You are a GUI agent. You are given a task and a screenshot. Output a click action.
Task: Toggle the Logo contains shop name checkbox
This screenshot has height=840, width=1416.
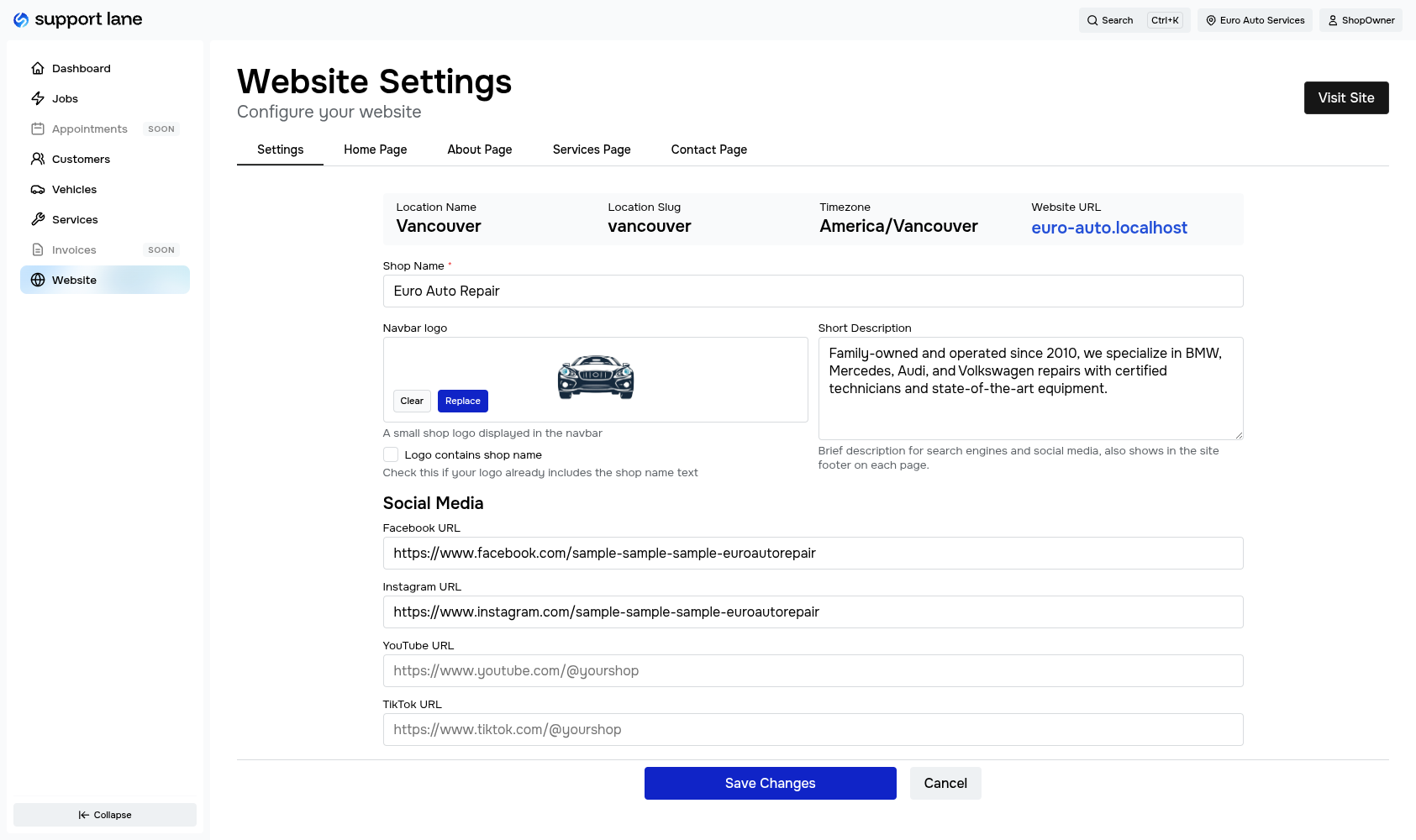pos(390,454)
